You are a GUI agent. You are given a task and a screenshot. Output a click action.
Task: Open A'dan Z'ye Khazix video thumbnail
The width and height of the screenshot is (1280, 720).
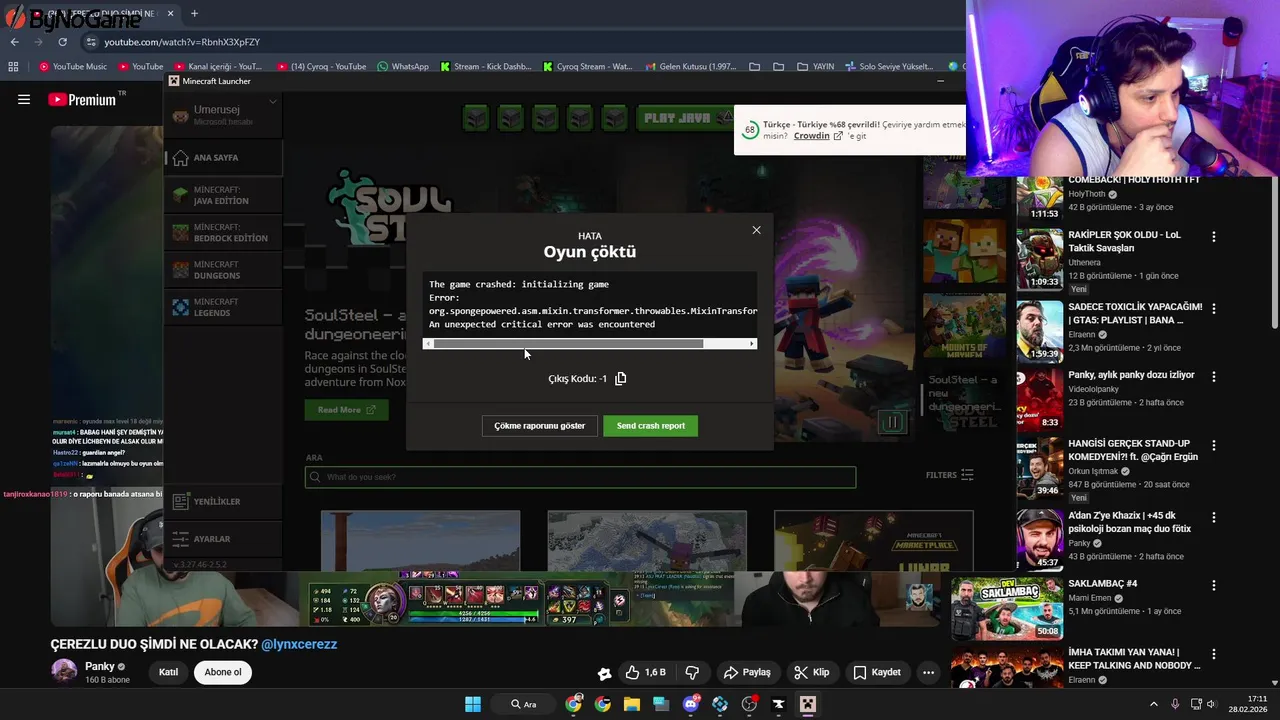1040,539
